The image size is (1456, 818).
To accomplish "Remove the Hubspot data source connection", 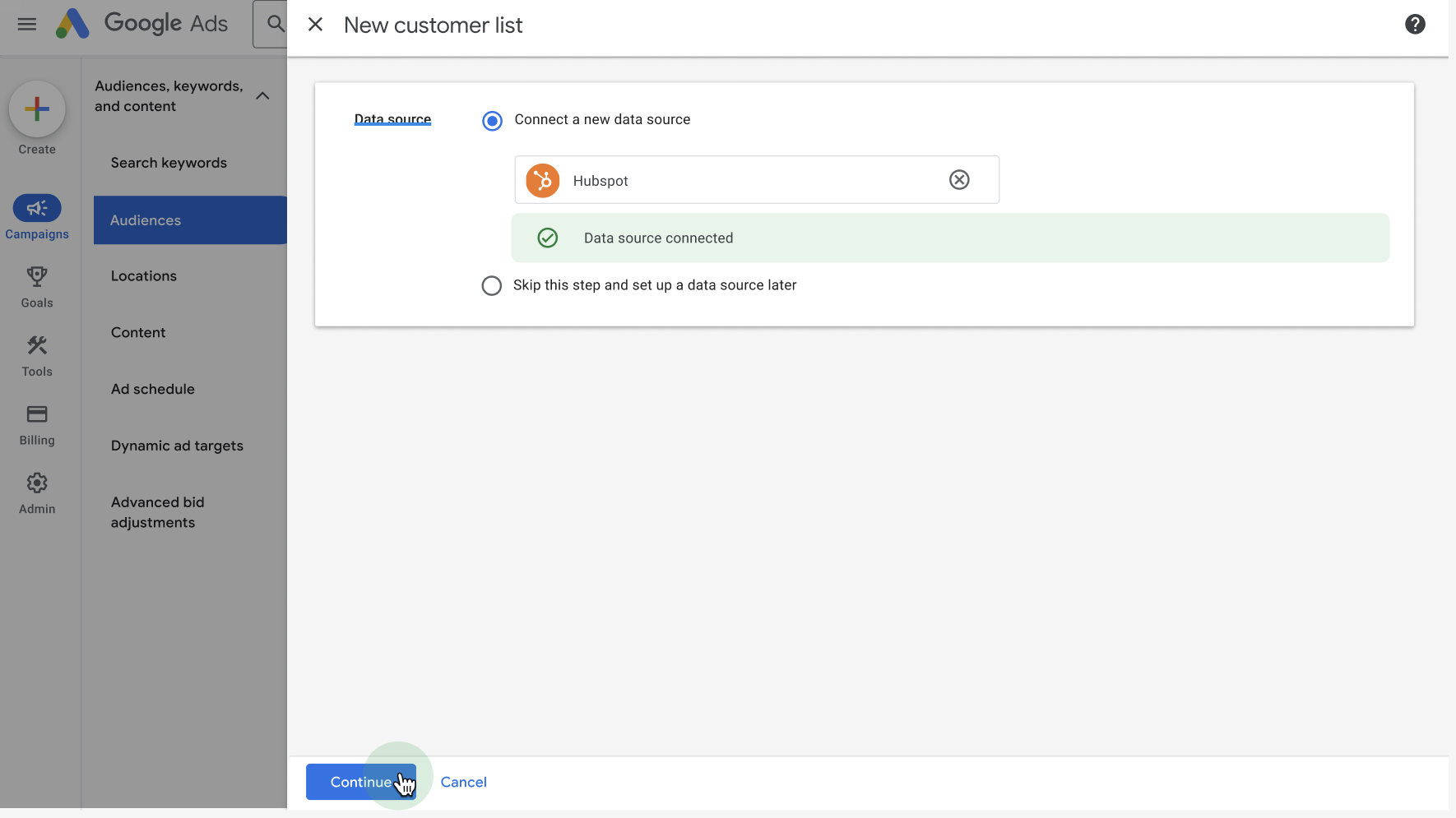I will tap(959, 179).
